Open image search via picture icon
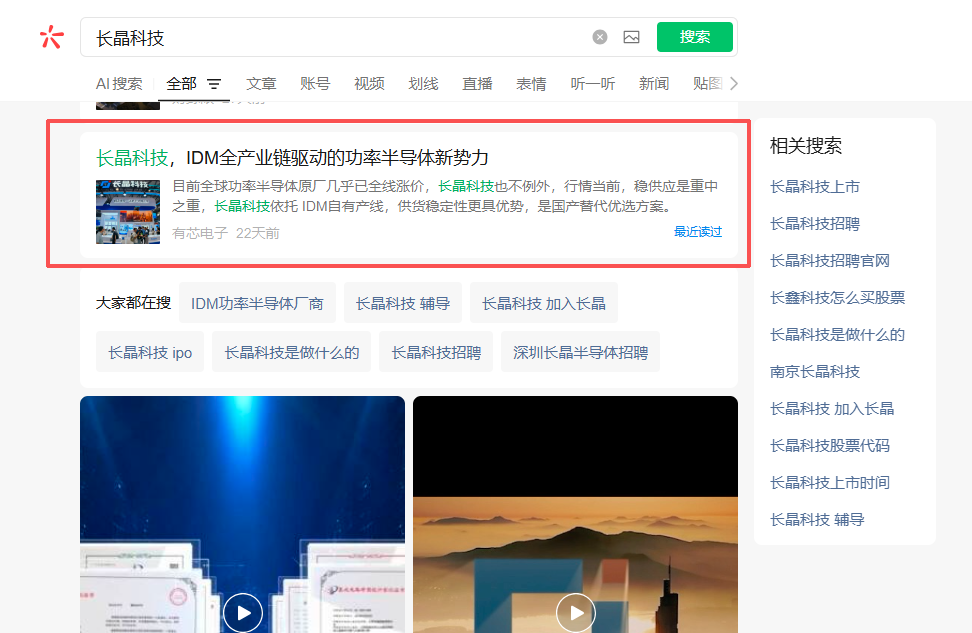This screenshot has height=633, width=972. [631, 37]
